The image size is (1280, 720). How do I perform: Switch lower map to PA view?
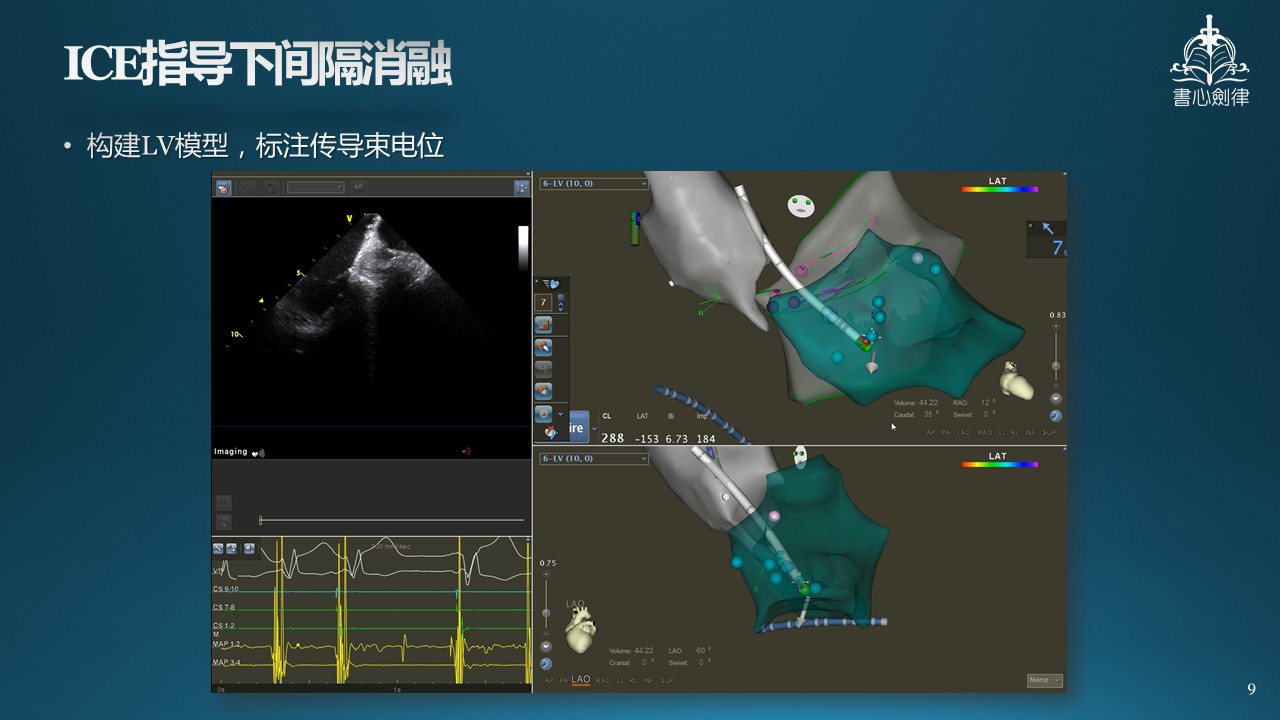[564, 680]
